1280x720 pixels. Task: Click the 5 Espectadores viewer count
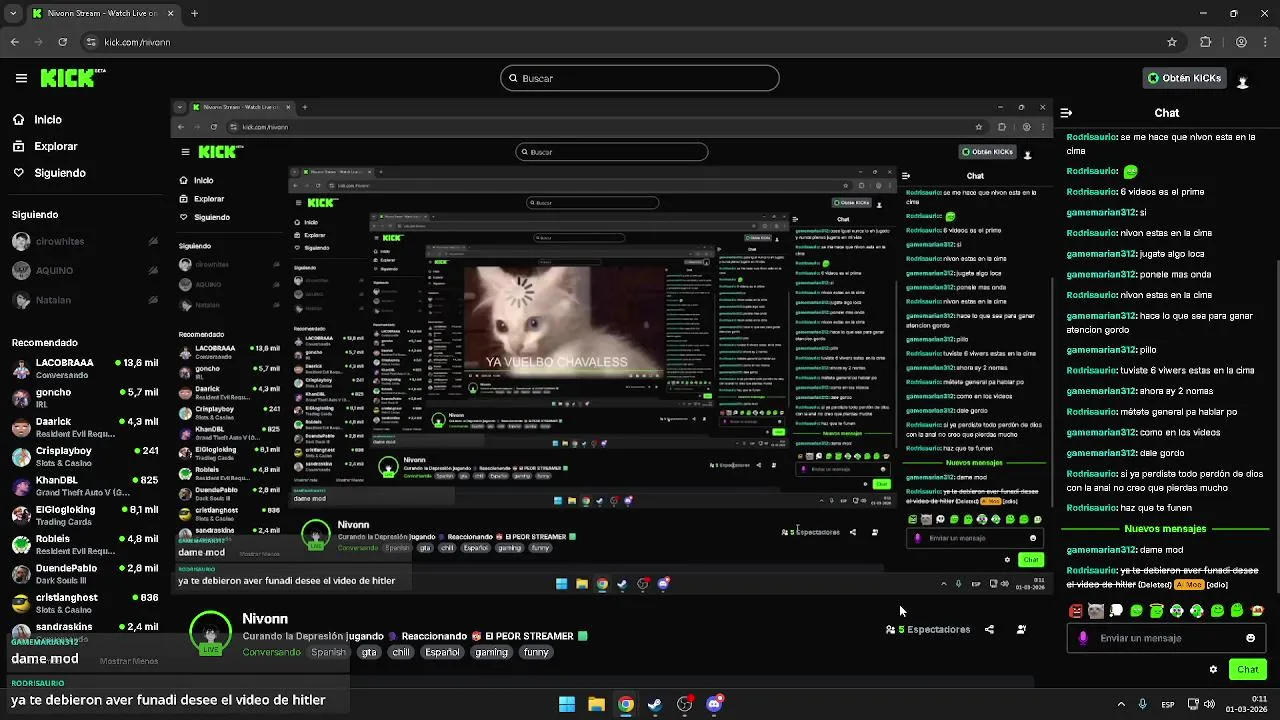pos(928,630)
